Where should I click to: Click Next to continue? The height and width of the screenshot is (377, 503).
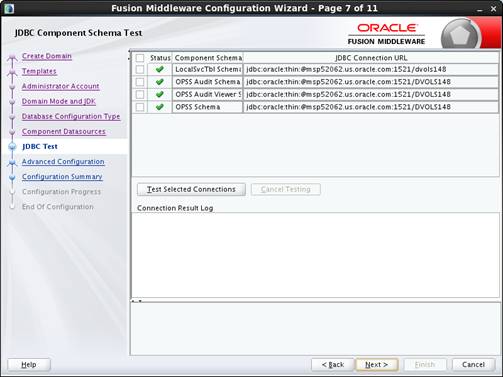click(377, 365)
